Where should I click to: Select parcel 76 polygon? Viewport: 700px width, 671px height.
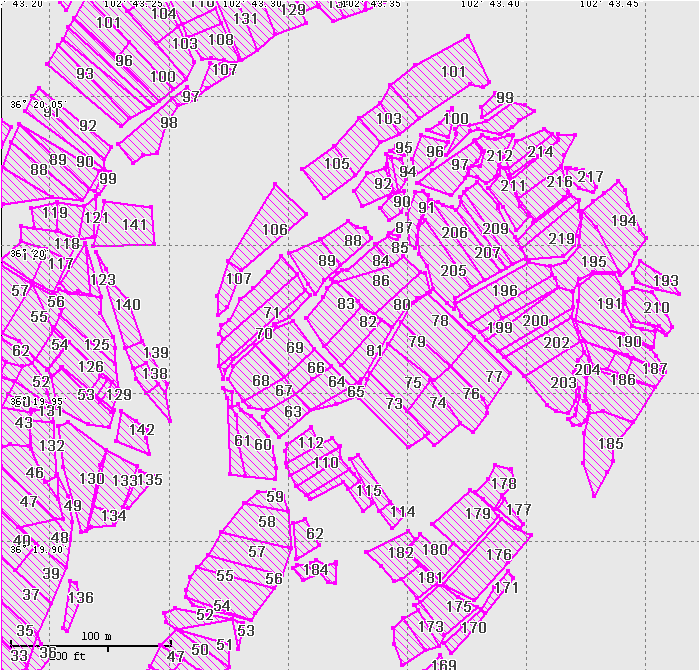coord(471,394)
